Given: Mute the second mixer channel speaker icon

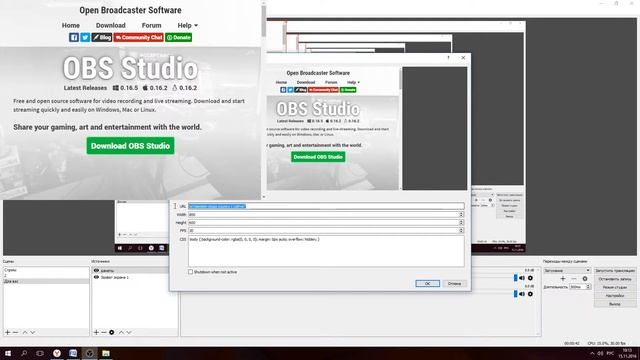Looking at the screenshot, I should pyautogui.click(x=522, y=294).
